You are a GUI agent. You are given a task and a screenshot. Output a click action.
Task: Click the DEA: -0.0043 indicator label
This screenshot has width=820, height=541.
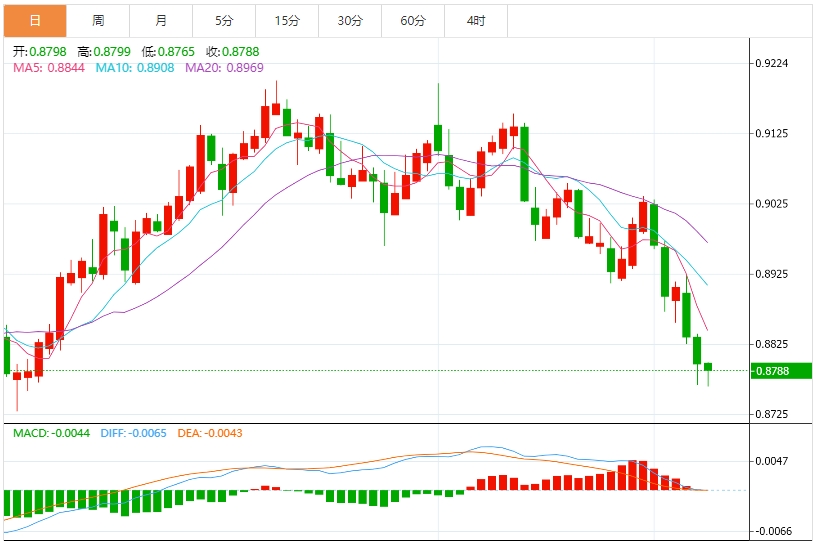(x=210, y=433)
